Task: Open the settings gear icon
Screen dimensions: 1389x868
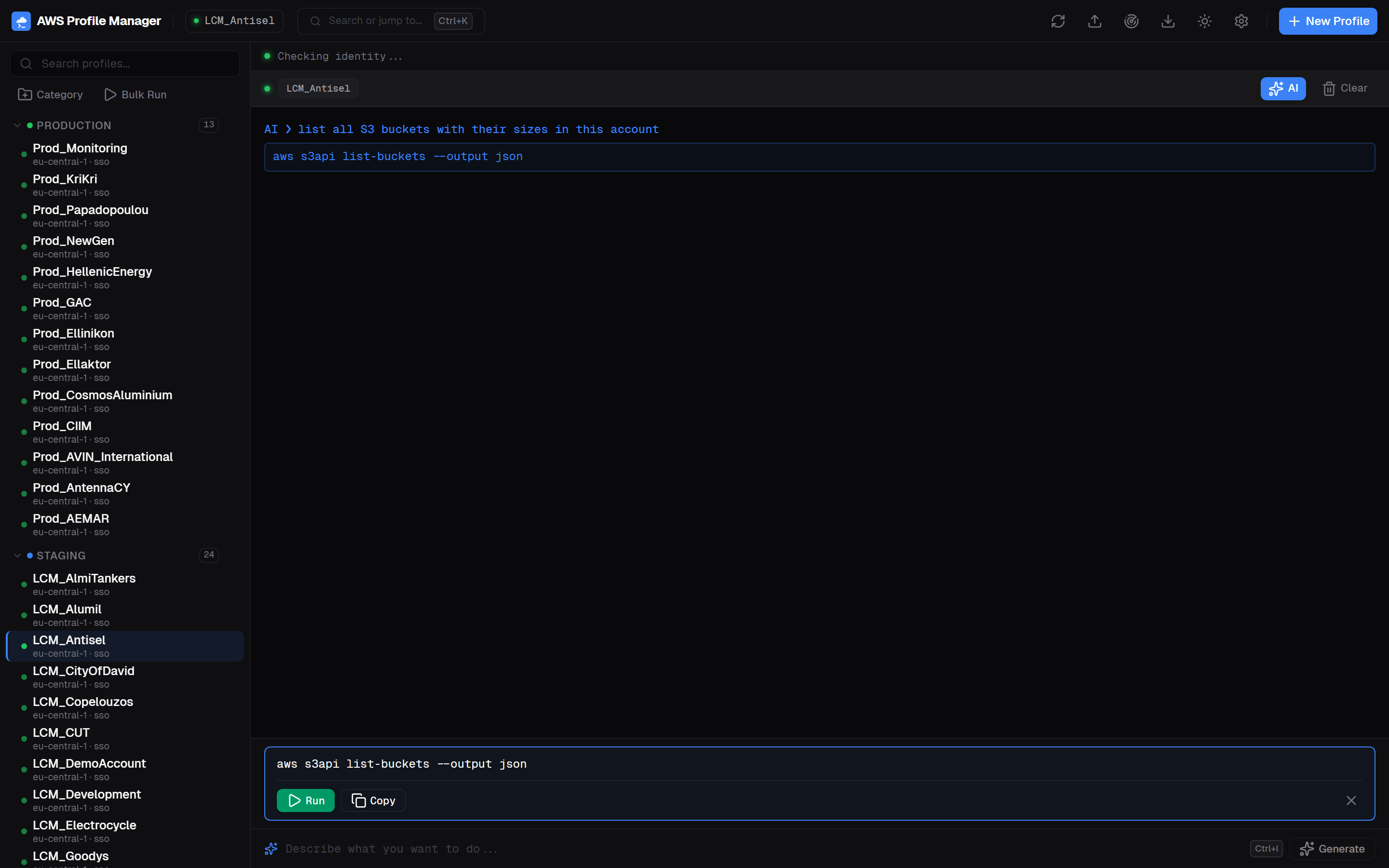Action: (x=1241, y=21)
